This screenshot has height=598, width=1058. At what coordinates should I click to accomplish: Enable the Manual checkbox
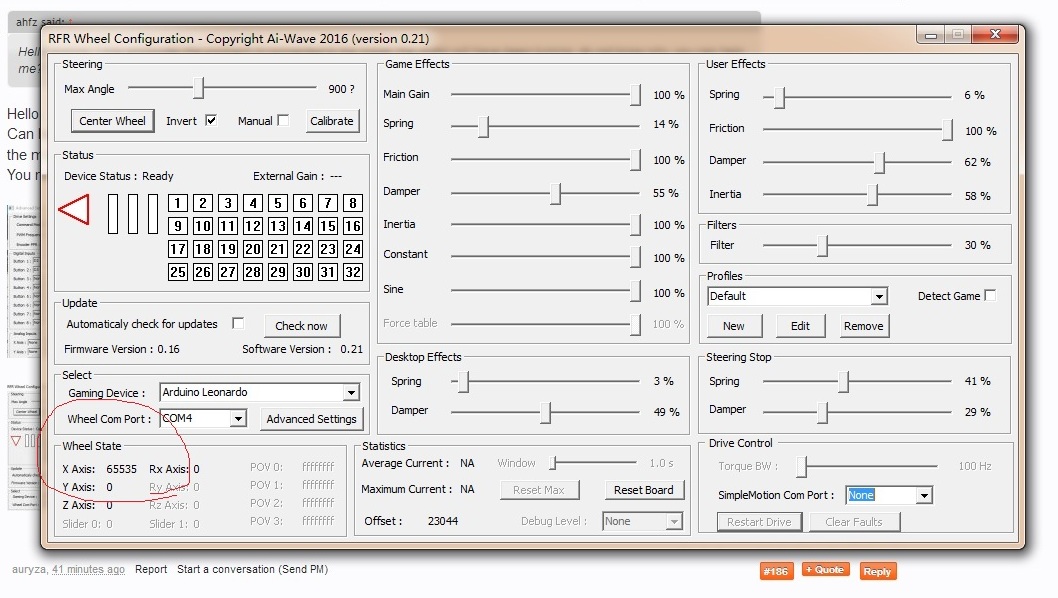[283, 121]
